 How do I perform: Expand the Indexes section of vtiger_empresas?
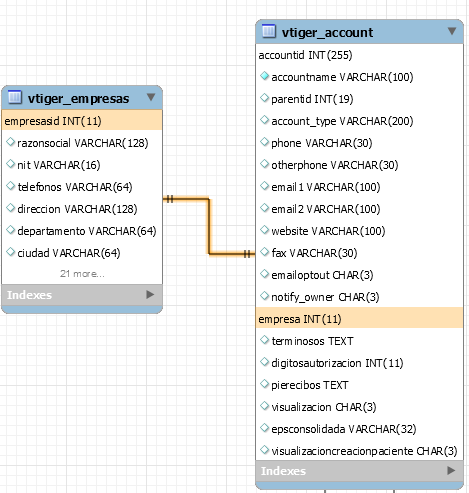coord(150,295)
